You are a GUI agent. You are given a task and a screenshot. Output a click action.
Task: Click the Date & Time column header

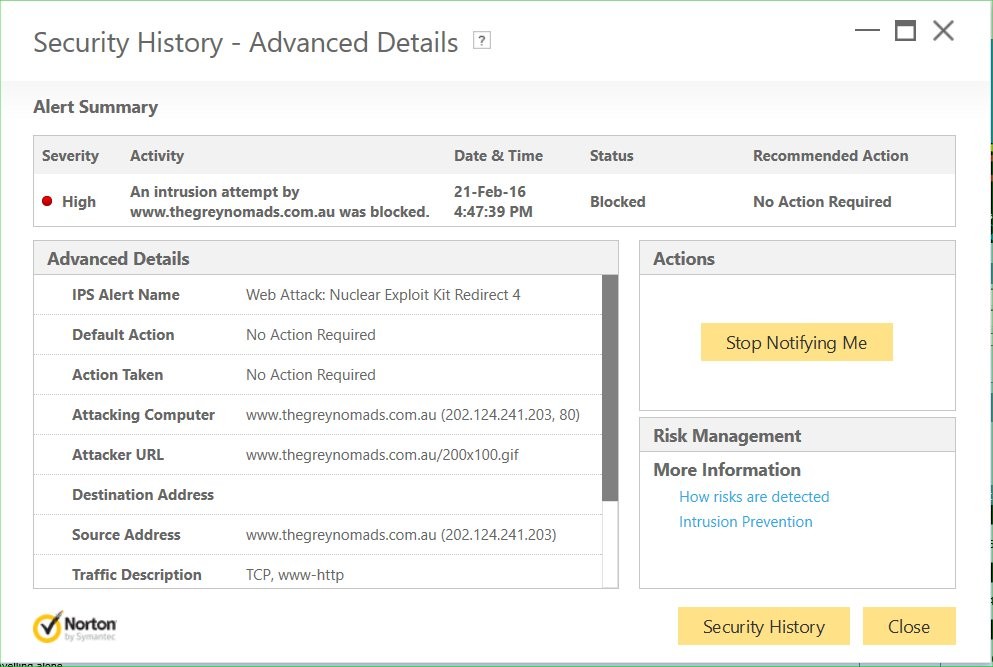[x=498, y=156]
